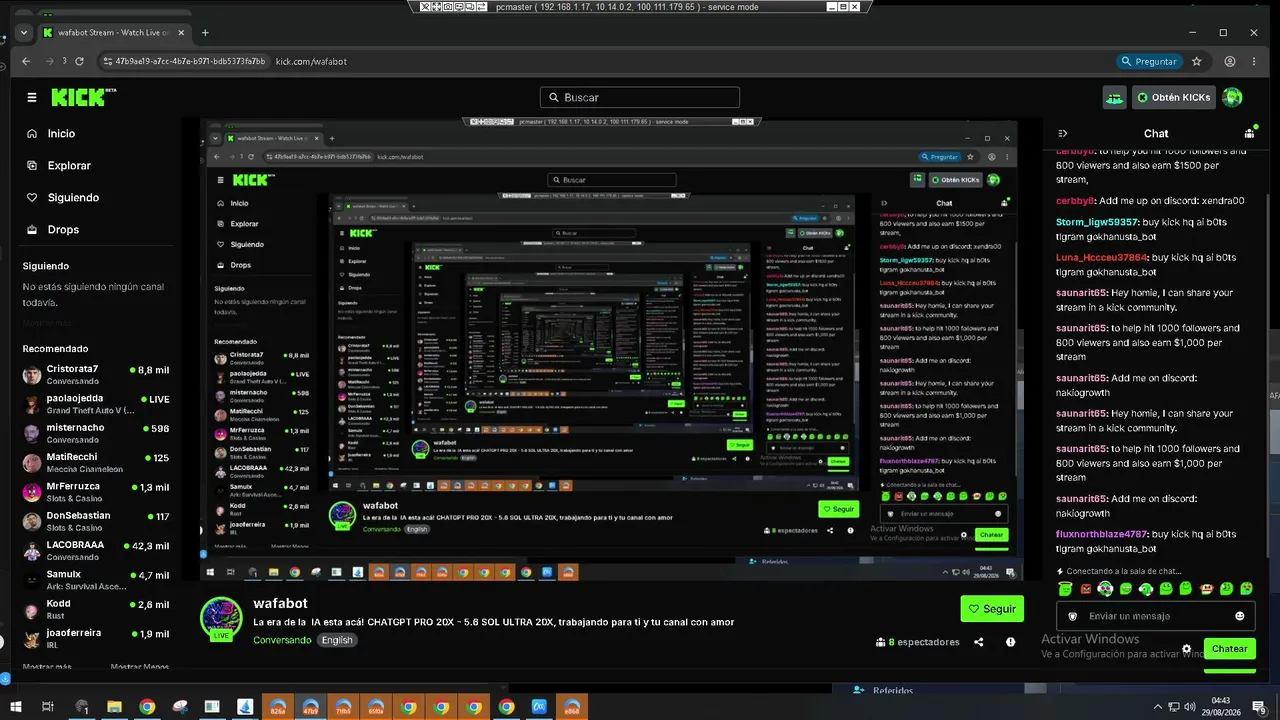The image size is (1280, 720).
Task: Open recommended channel misternacho
Action: [x=96, y=433]
